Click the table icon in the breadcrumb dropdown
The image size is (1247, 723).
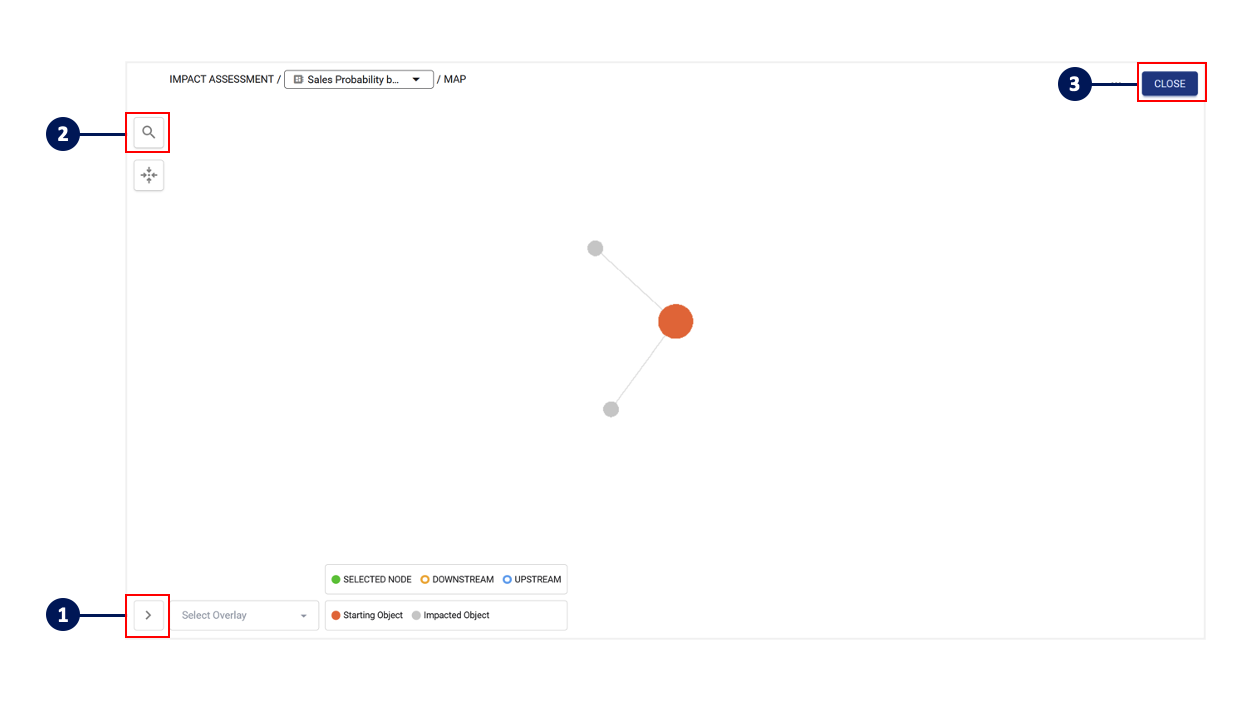298,80
